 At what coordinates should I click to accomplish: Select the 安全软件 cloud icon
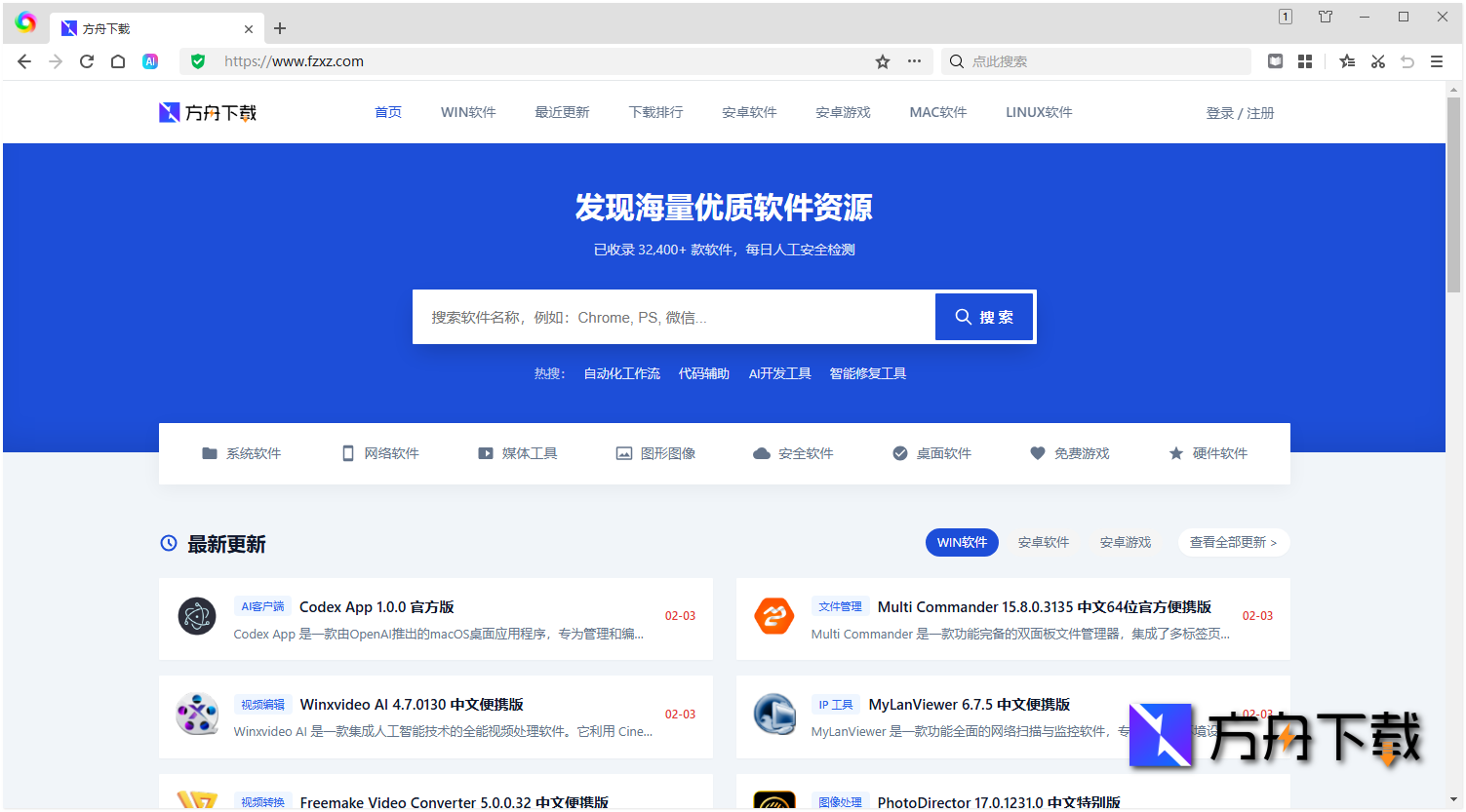click(762, 452)
